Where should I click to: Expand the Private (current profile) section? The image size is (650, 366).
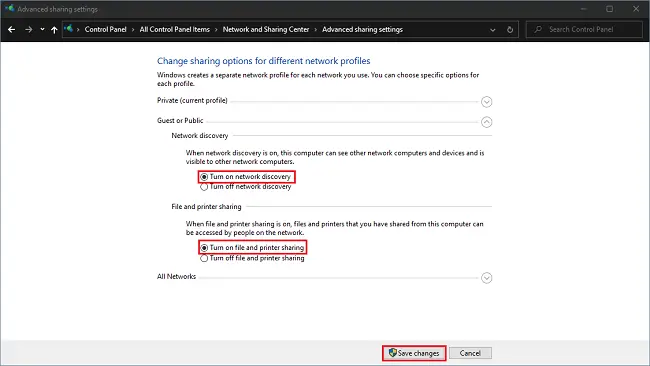(x=486, y=102)
